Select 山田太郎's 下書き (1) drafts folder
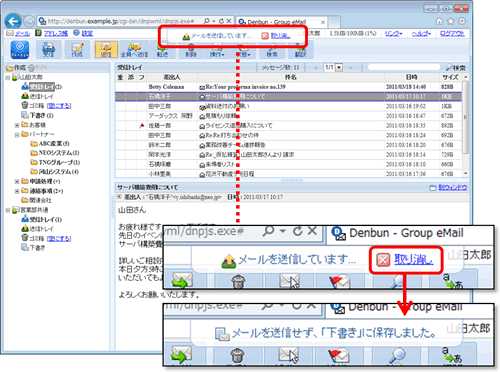This screenshot has height=372, width=500. tap(37, 115)
